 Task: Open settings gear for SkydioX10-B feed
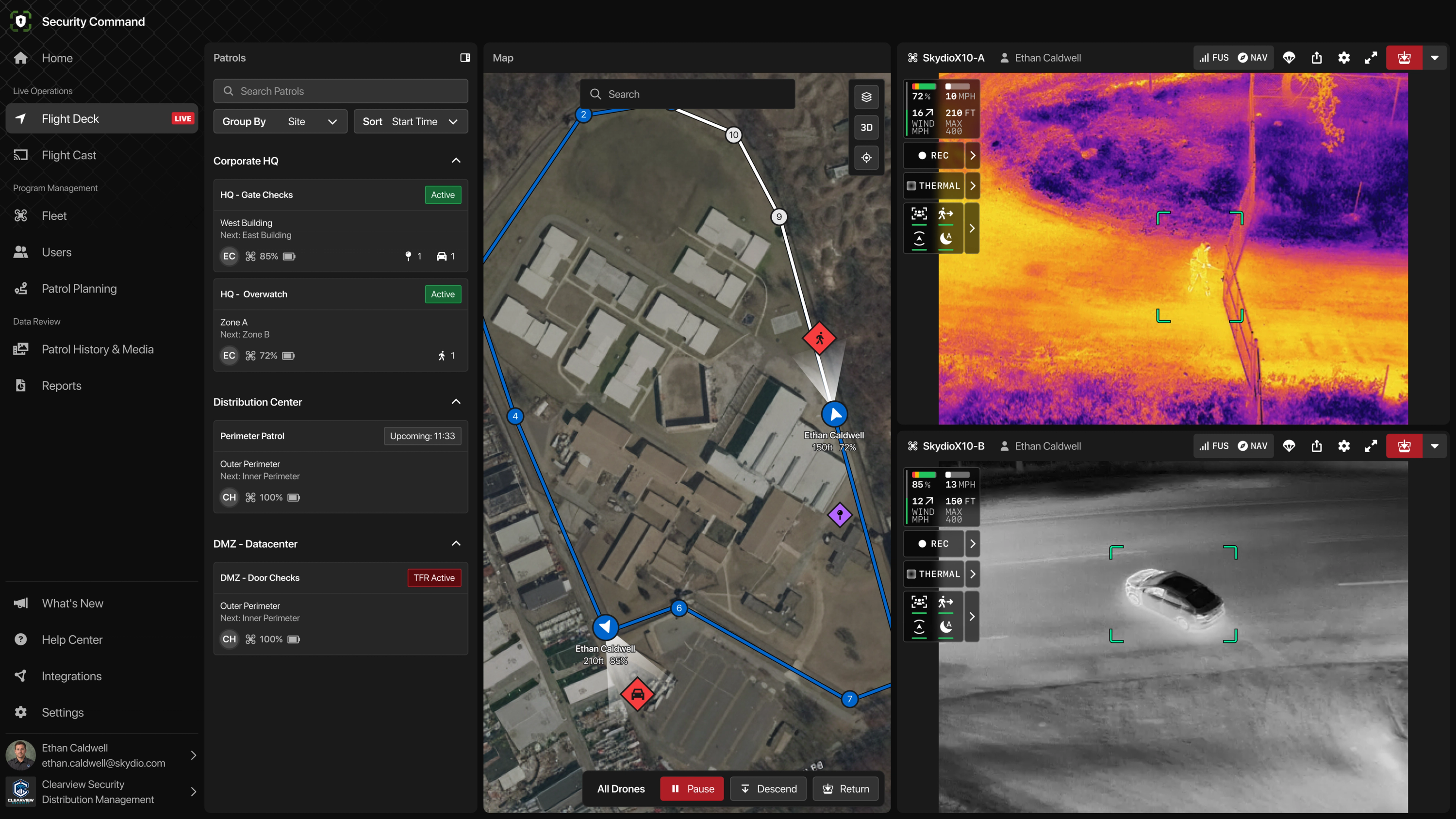pos(1344,446)
